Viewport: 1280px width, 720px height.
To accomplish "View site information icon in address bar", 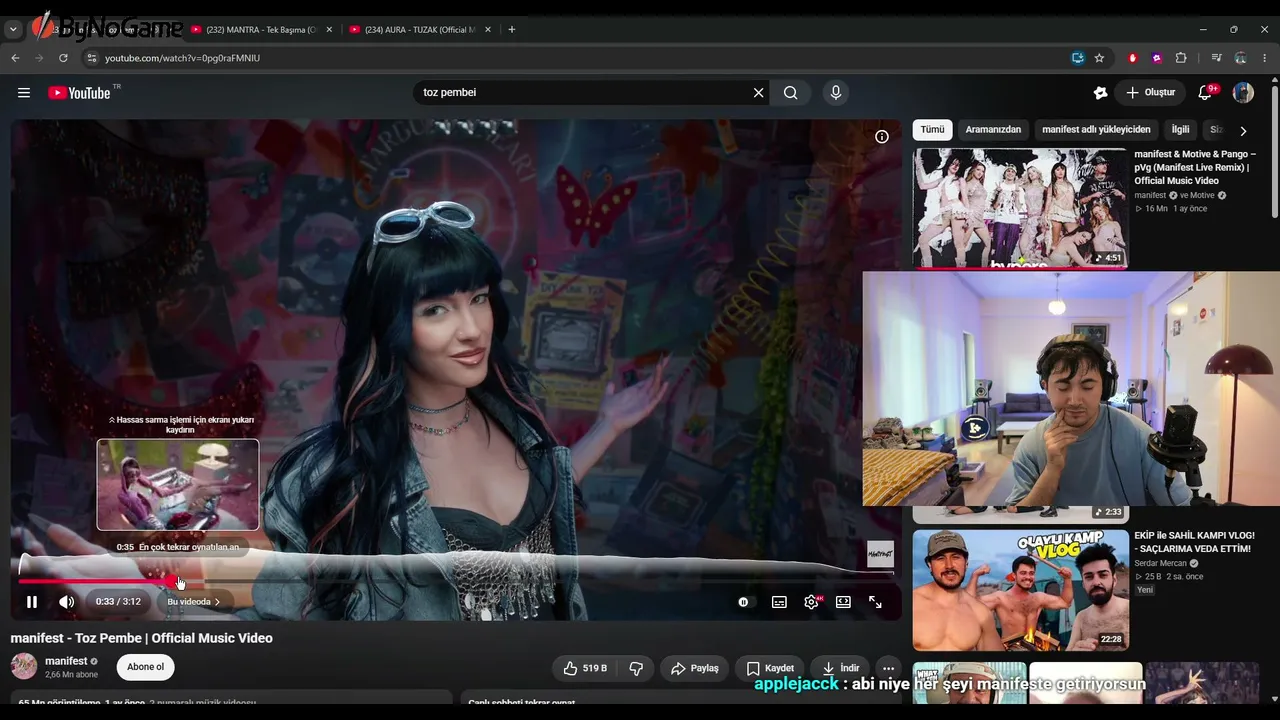I will tap(92, 58).
